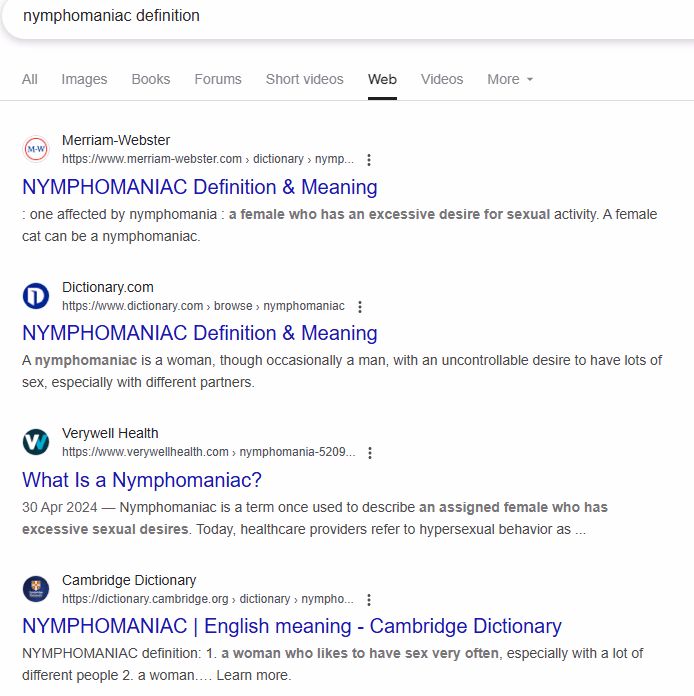Click the Cambridge Dictionary favicon logo
This screenshot has width=694, height=696.
pyautogui.click(x=36, y=589)
